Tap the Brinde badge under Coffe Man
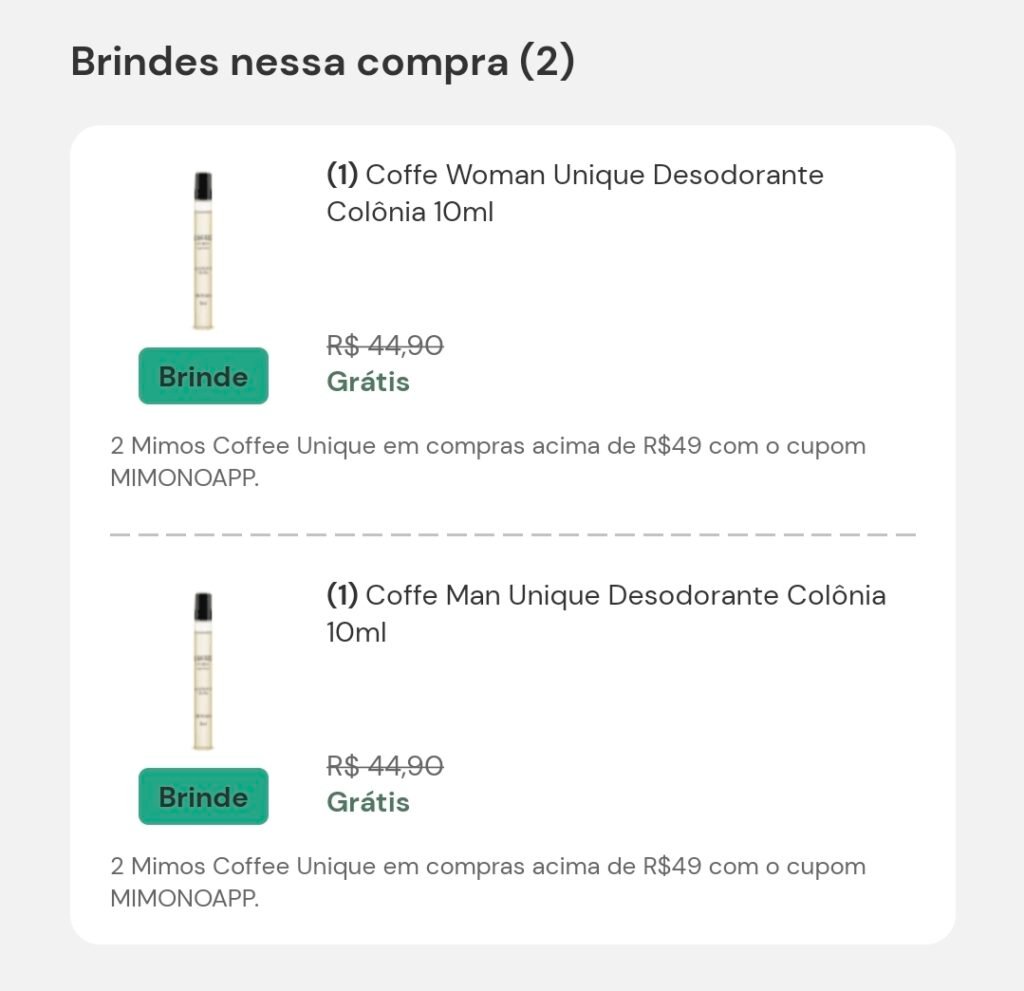Screen dimensions: 1024x991 [203, 797]
